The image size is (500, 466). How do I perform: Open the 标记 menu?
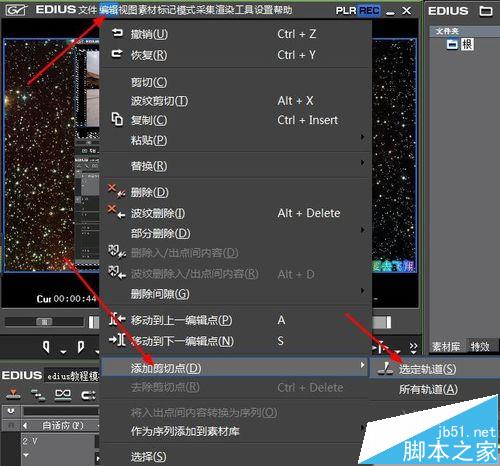coord(167,10)
